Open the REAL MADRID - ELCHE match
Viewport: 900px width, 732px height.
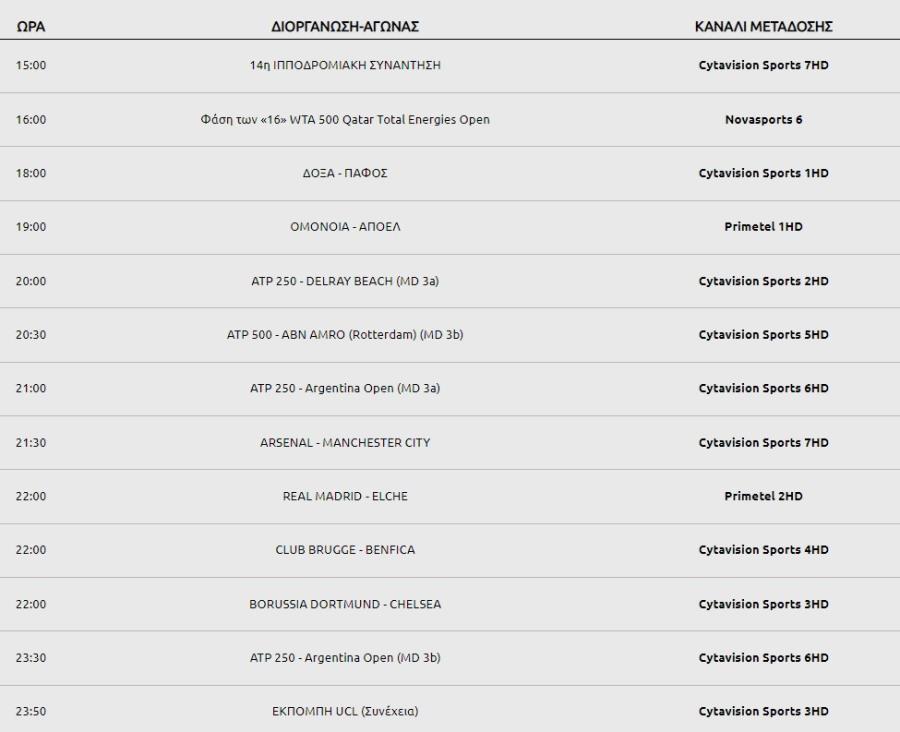(x=345, y=496)
